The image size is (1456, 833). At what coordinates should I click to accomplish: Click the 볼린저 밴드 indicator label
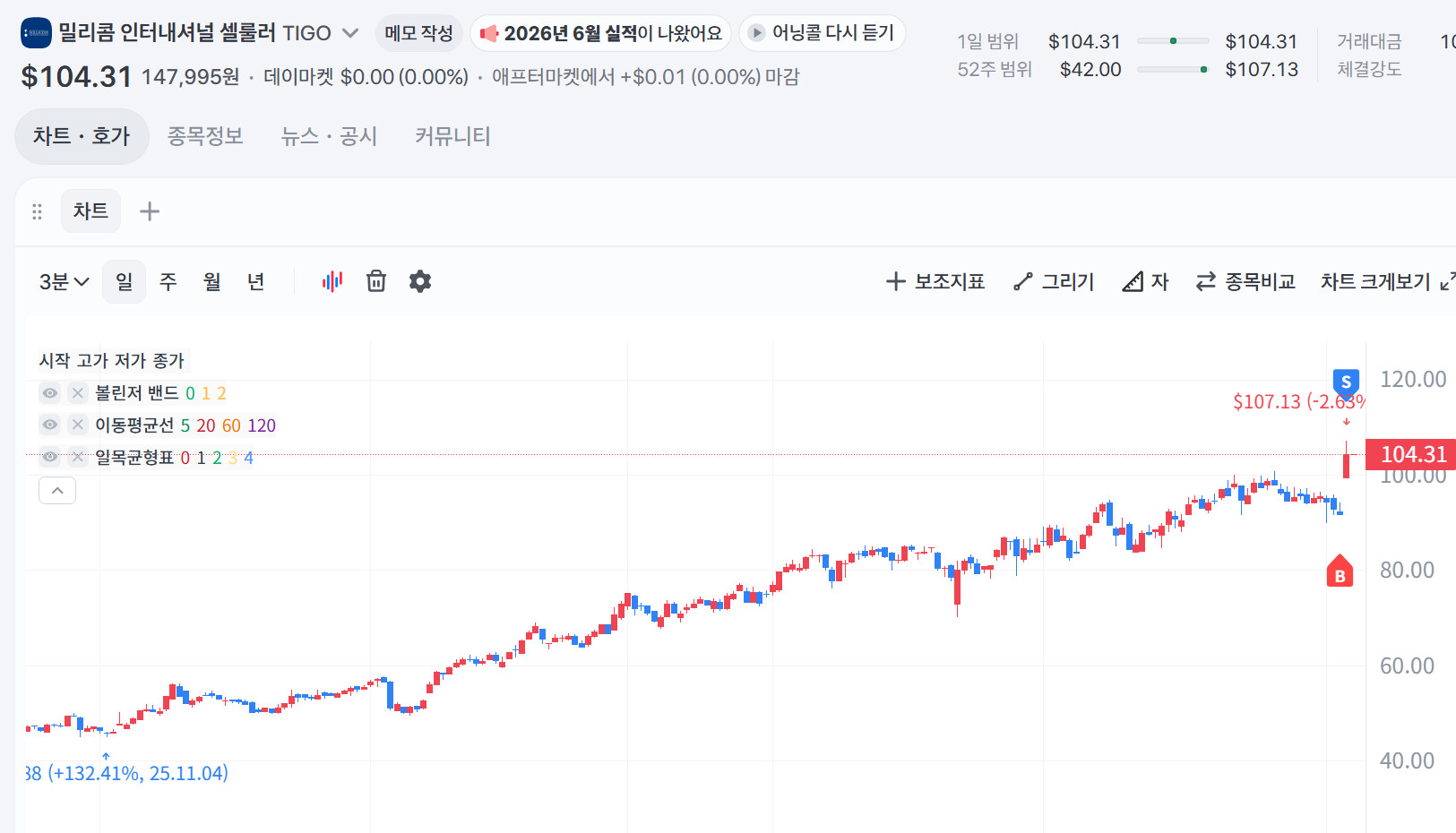137,393
